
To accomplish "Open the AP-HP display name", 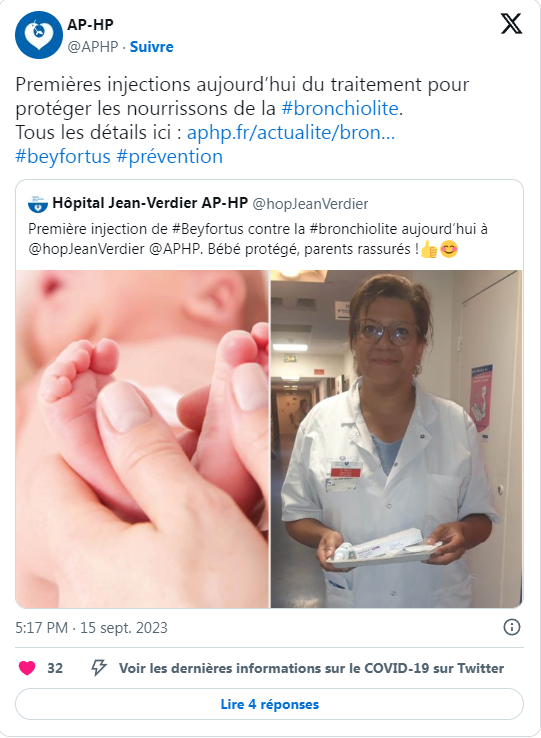I will tap(90, 24).
